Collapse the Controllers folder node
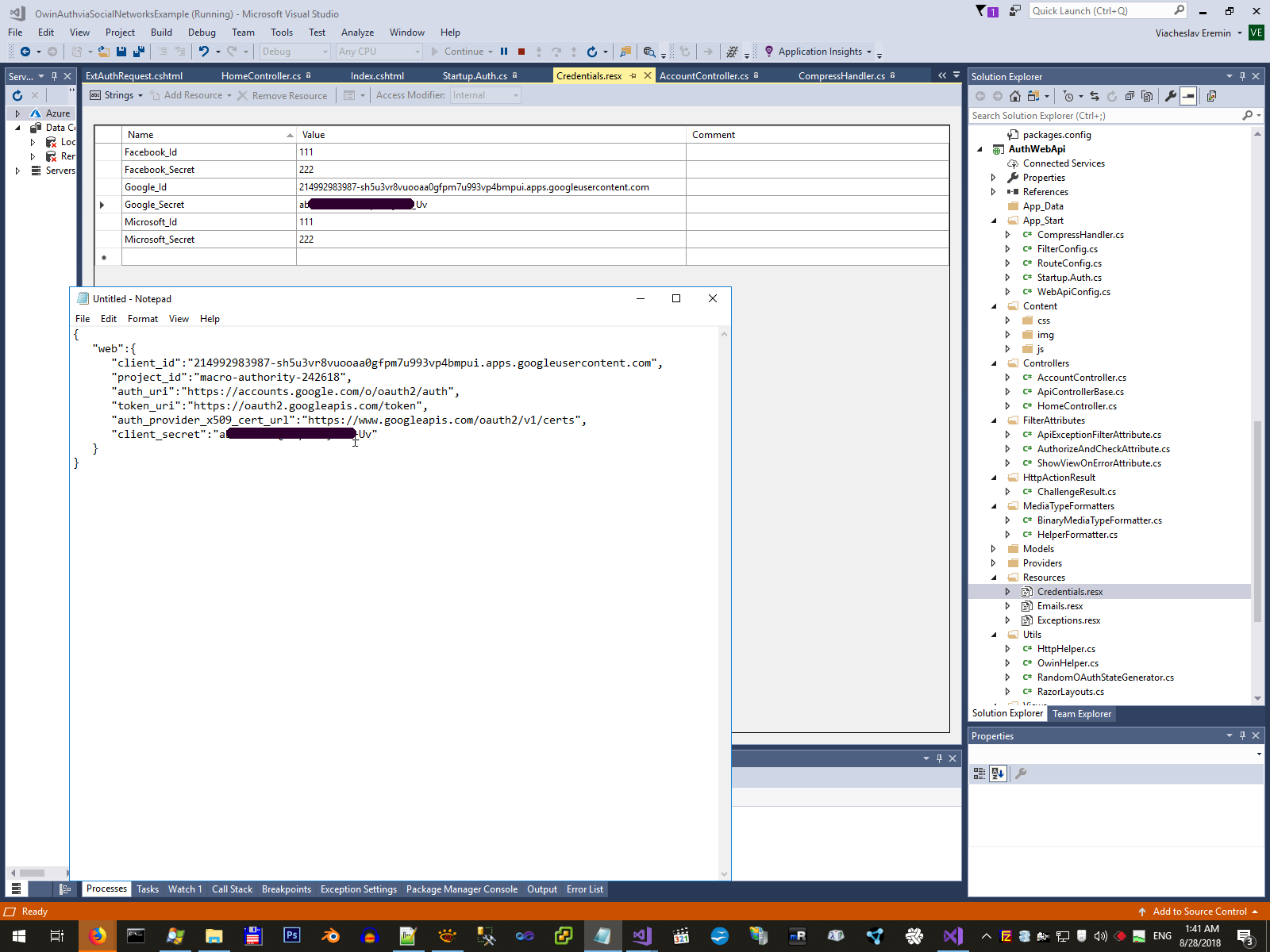The image size is (1270, 952). (x=994, y=363)
